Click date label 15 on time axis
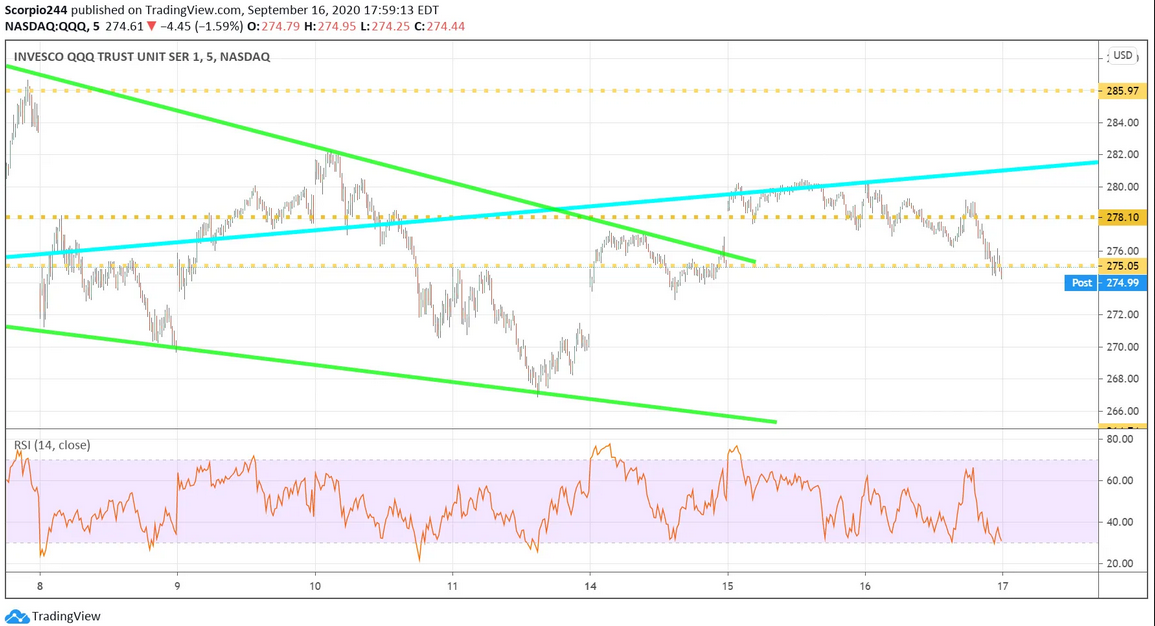Viewport: 1155px width, 626px height. pyautogui.click(x=728, y=586)
